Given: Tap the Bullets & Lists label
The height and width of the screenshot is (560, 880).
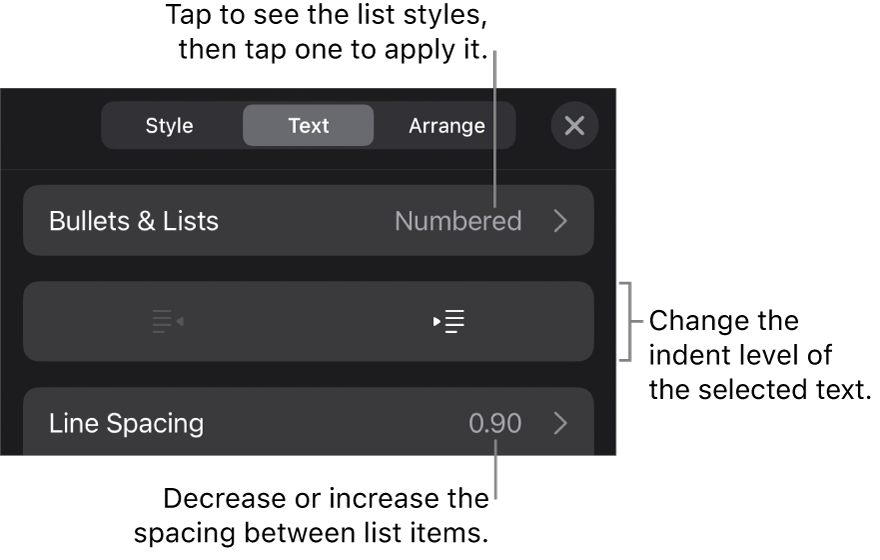Looking at the screenshot, I should click(134, 221).
